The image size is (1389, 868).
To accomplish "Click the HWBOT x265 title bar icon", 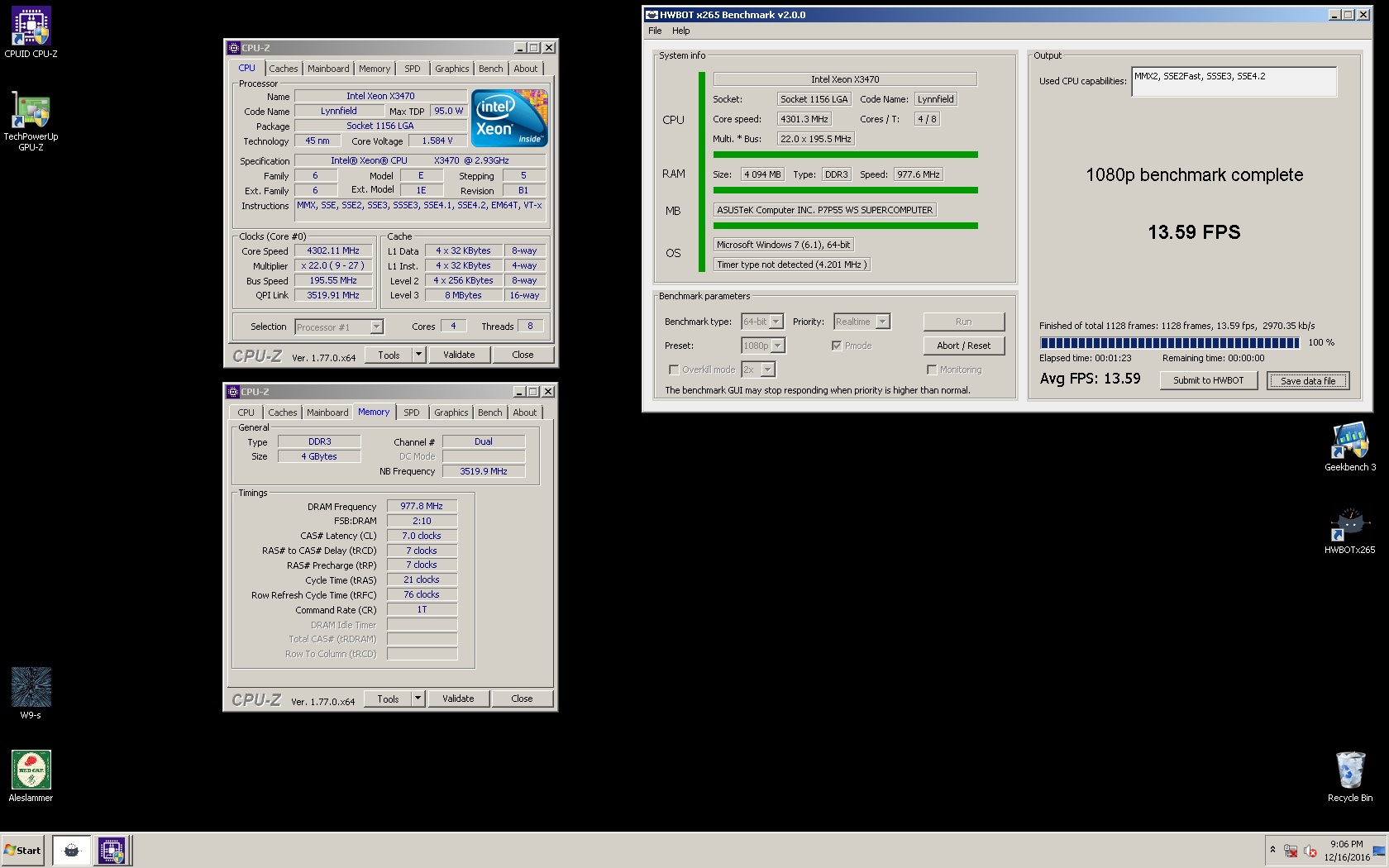I will click(652, 15).
